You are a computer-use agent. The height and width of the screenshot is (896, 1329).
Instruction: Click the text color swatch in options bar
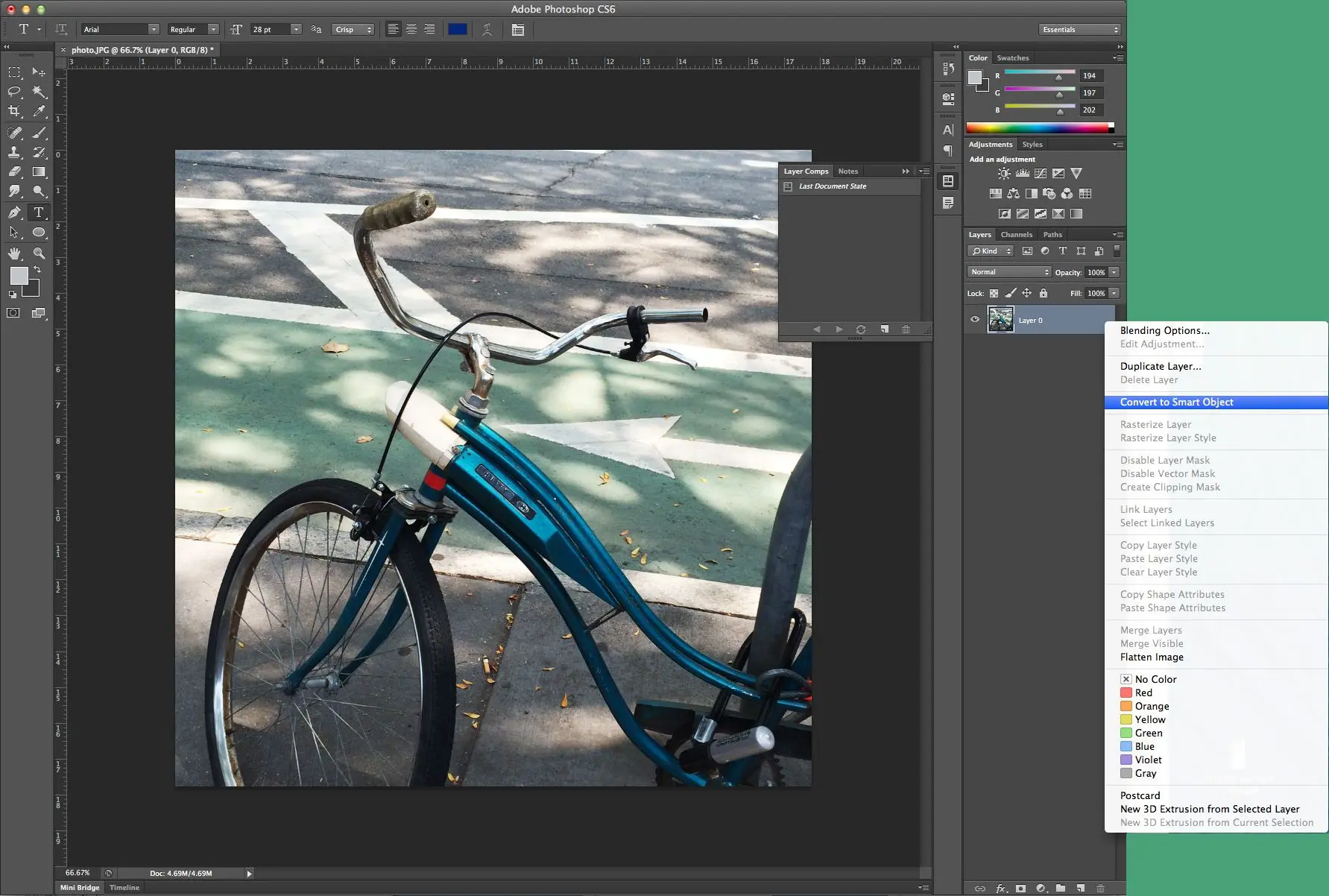[x=457, y=29]
